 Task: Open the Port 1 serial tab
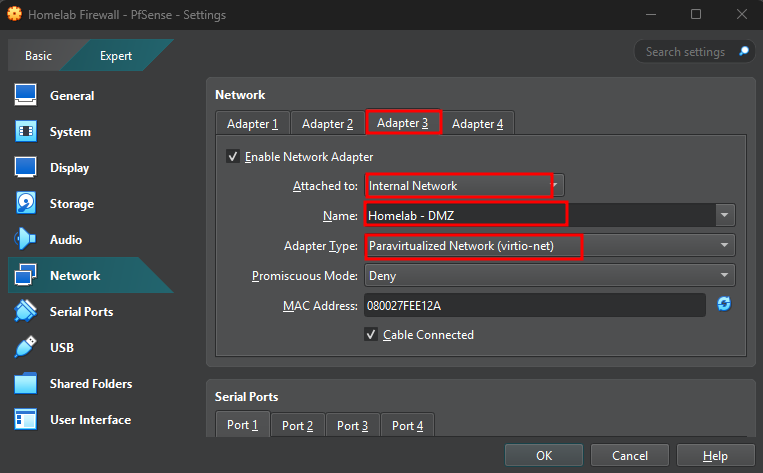click(242, 425)
